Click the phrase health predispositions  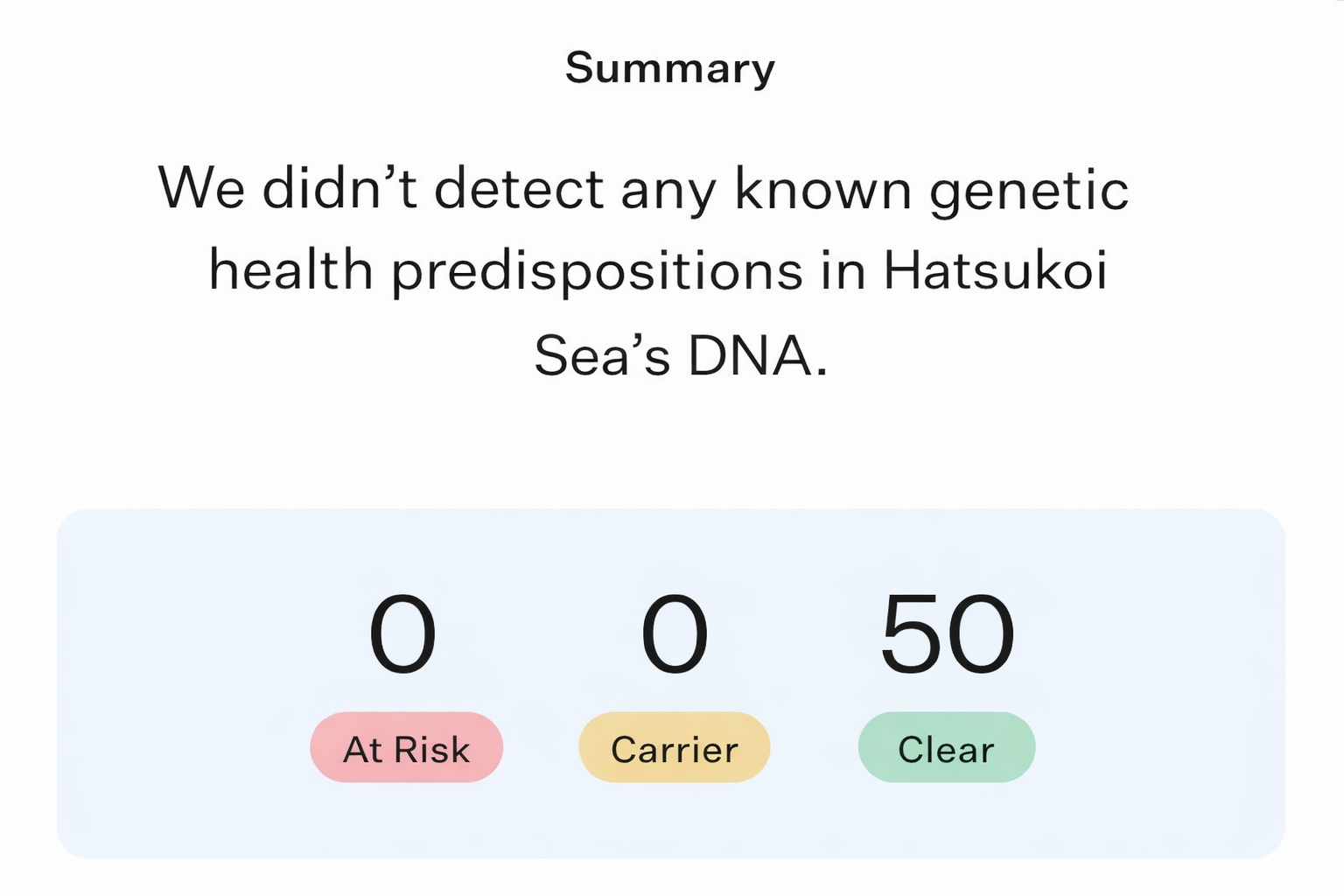[506, 269]
